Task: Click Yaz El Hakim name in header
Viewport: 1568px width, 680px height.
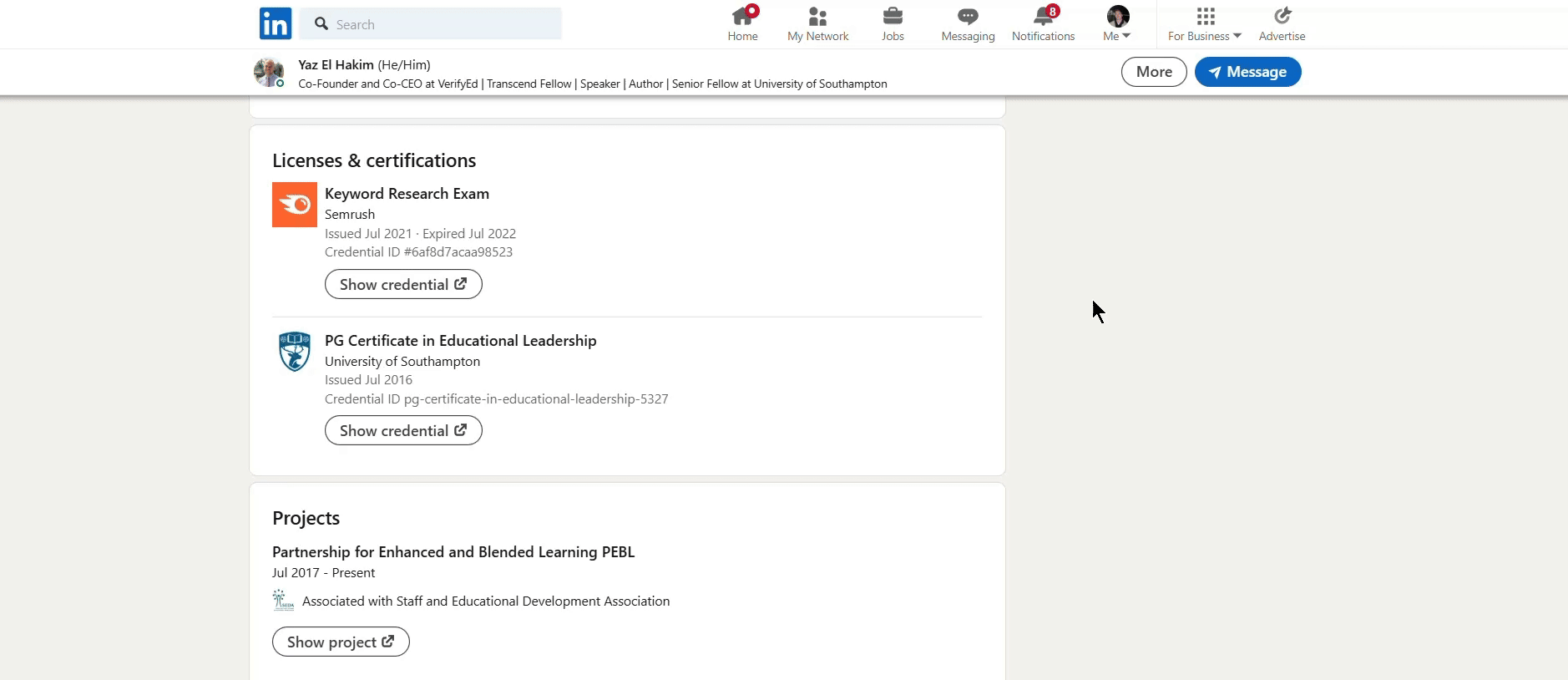Action: (x=336, y=64)
